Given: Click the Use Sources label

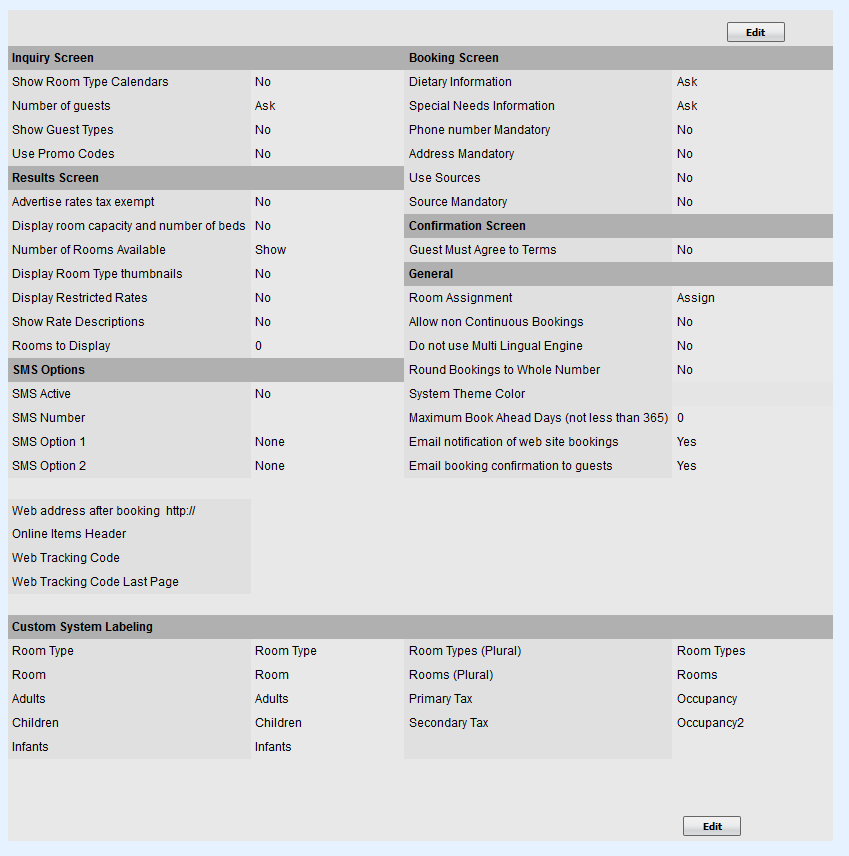Looking at the screenshot, I should tap(444, 178).
